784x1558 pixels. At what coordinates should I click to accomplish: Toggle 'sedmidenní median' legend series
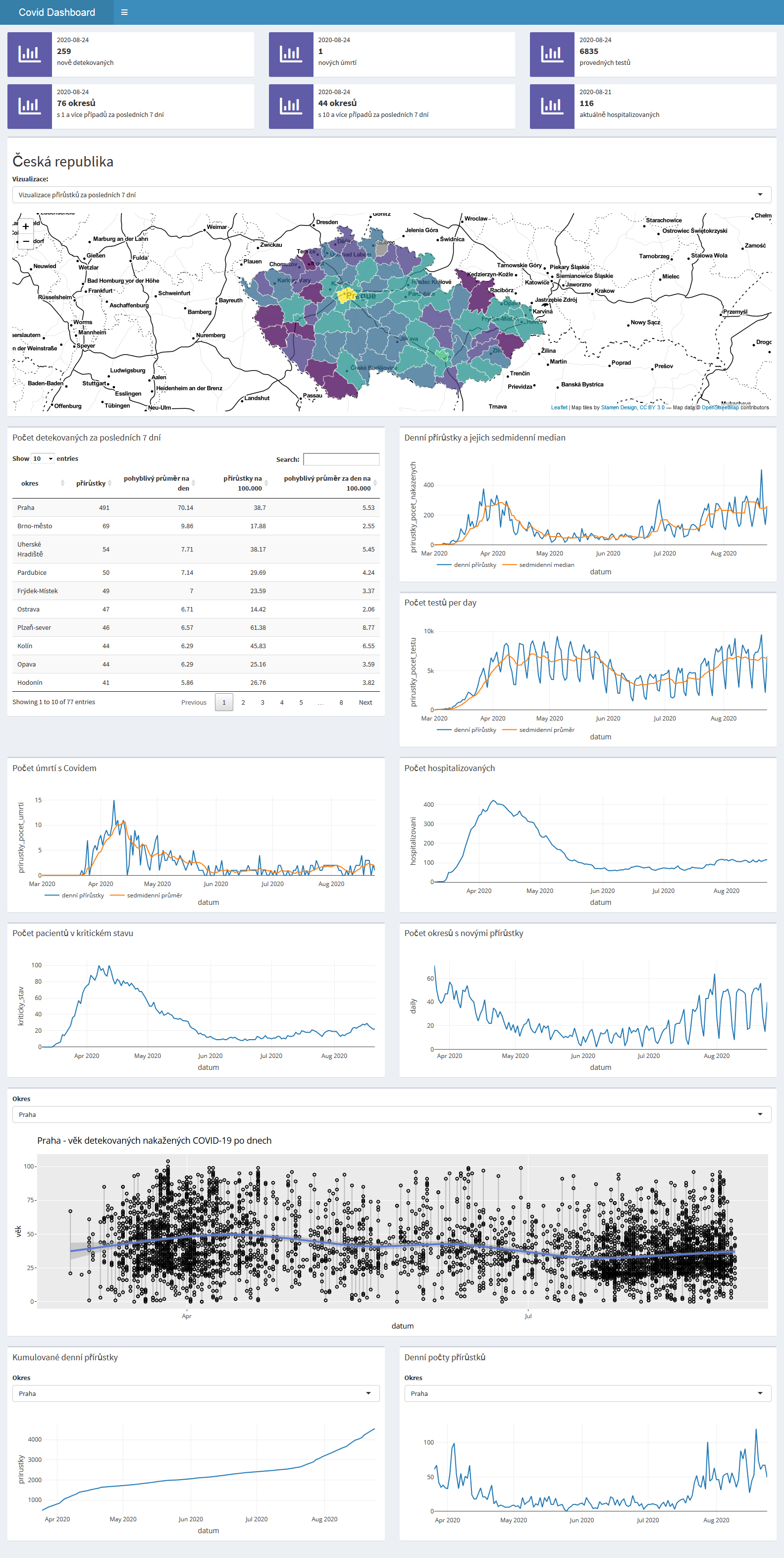(x=538, y=565)
